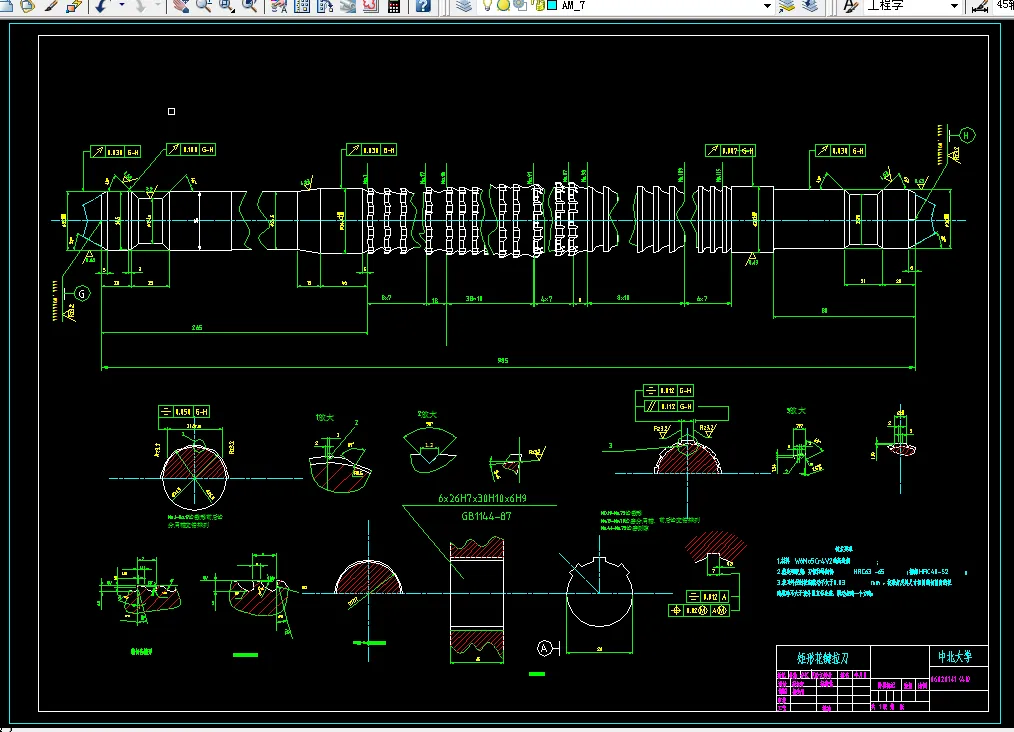
Task: Open the Block Editor tool
Action: [x=74, y=6]
